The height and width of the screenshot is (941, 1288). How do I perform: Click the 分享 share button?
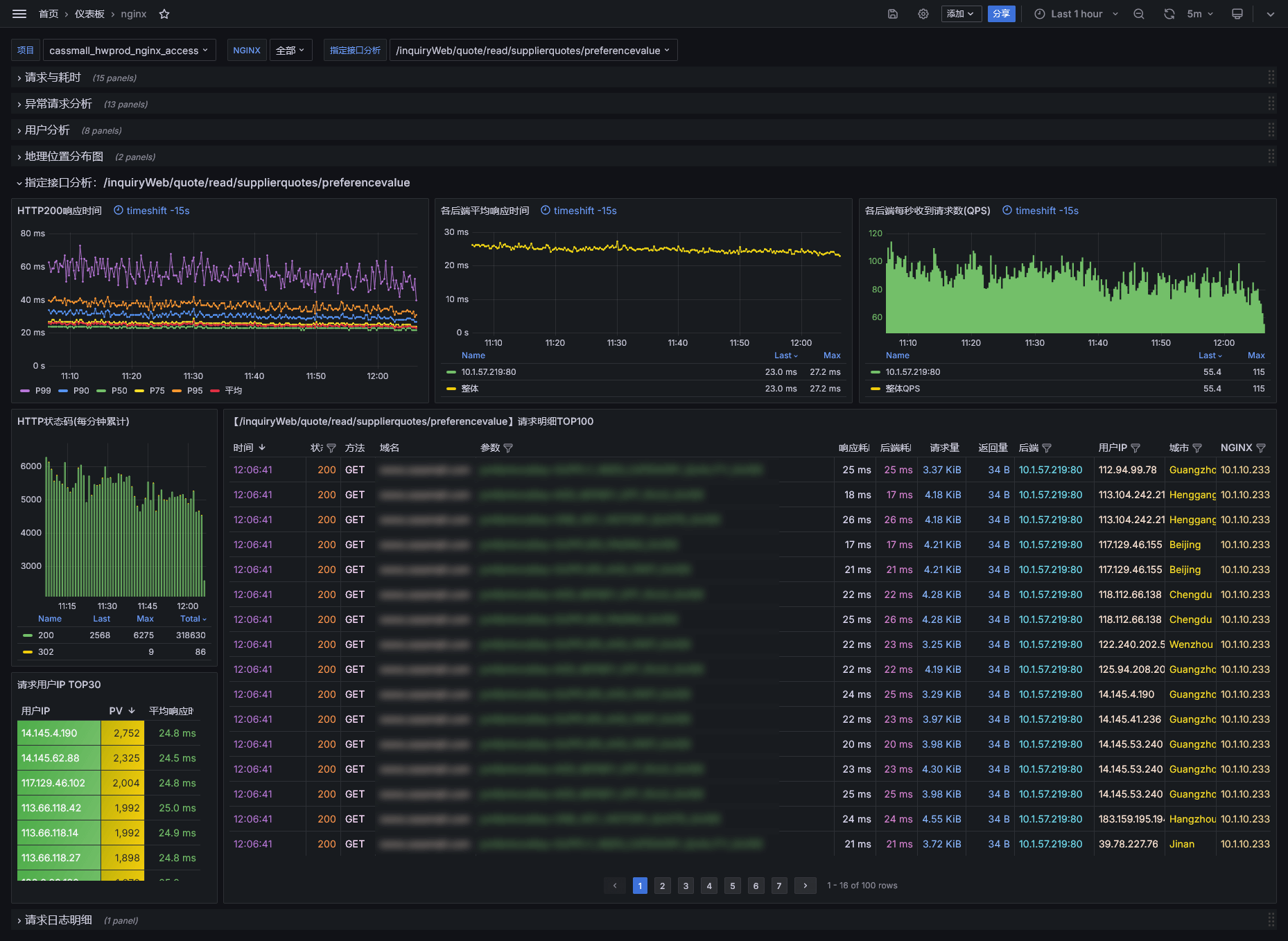pos(1001,14)
